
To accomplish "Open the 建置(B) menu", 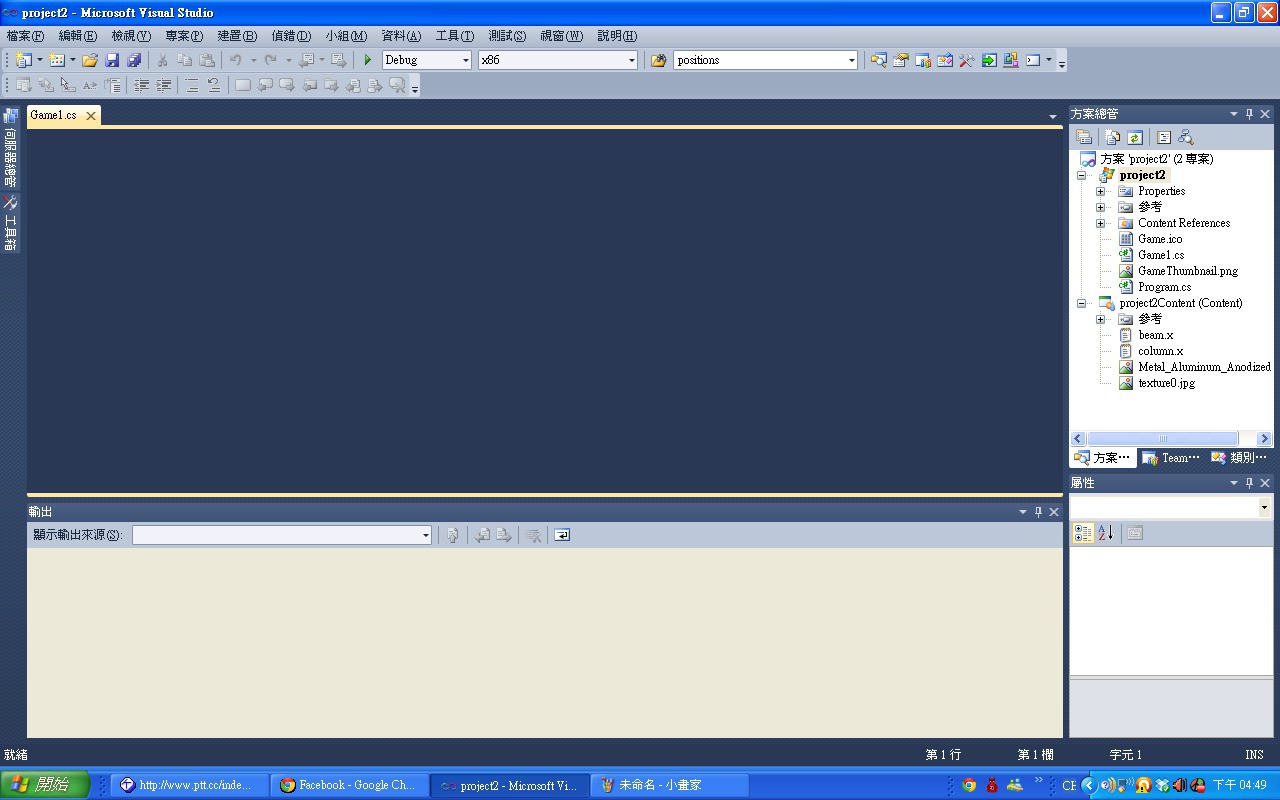I will (237, 36).
